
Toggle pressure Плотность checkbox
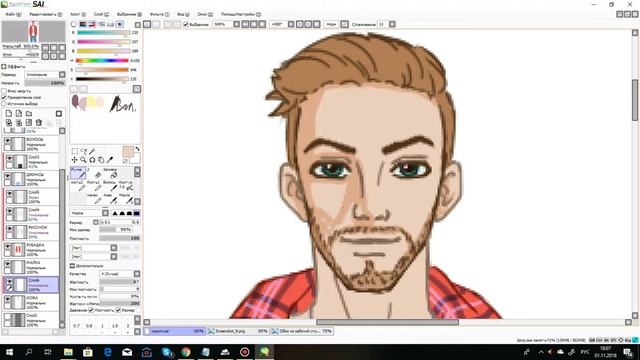(x=91, y=310)
